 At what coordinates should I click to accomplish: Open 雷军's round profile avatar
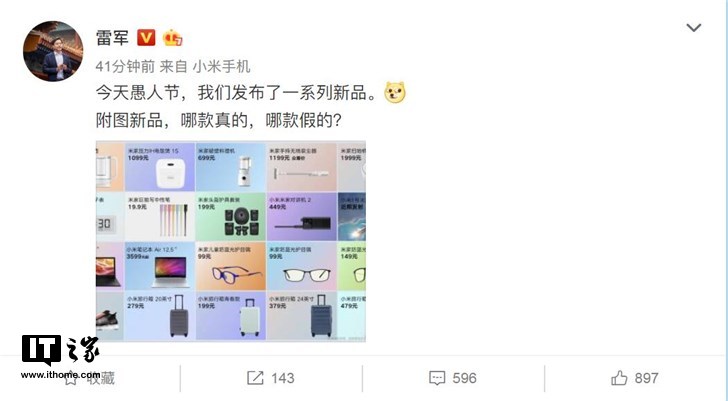pos(53,51)
